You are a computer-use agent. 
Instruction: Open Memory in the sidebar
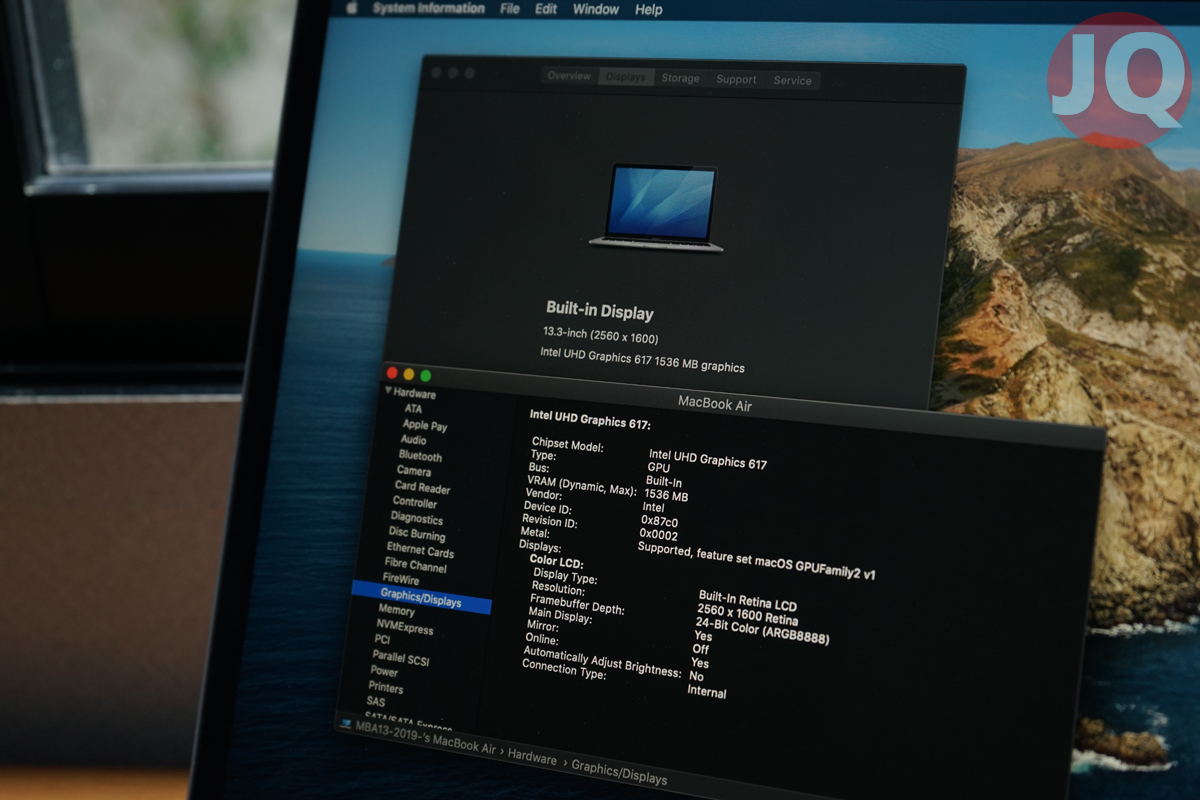pos(396,610)
